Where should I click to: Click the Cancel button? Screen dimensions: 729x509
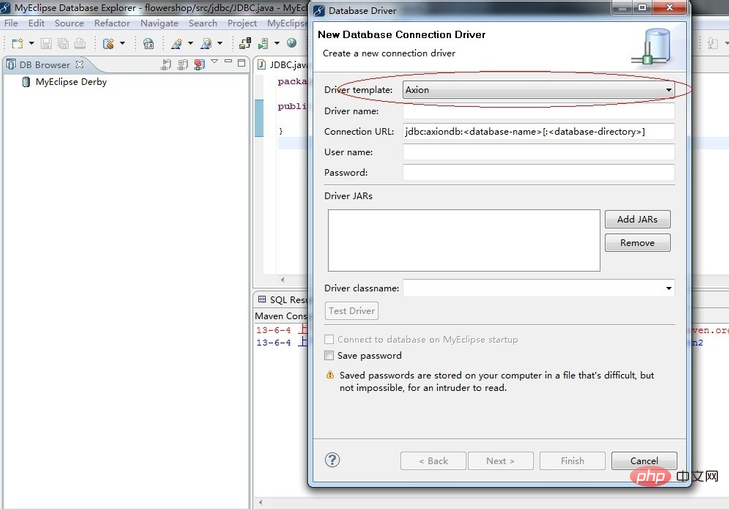click(x=644, y=461)
